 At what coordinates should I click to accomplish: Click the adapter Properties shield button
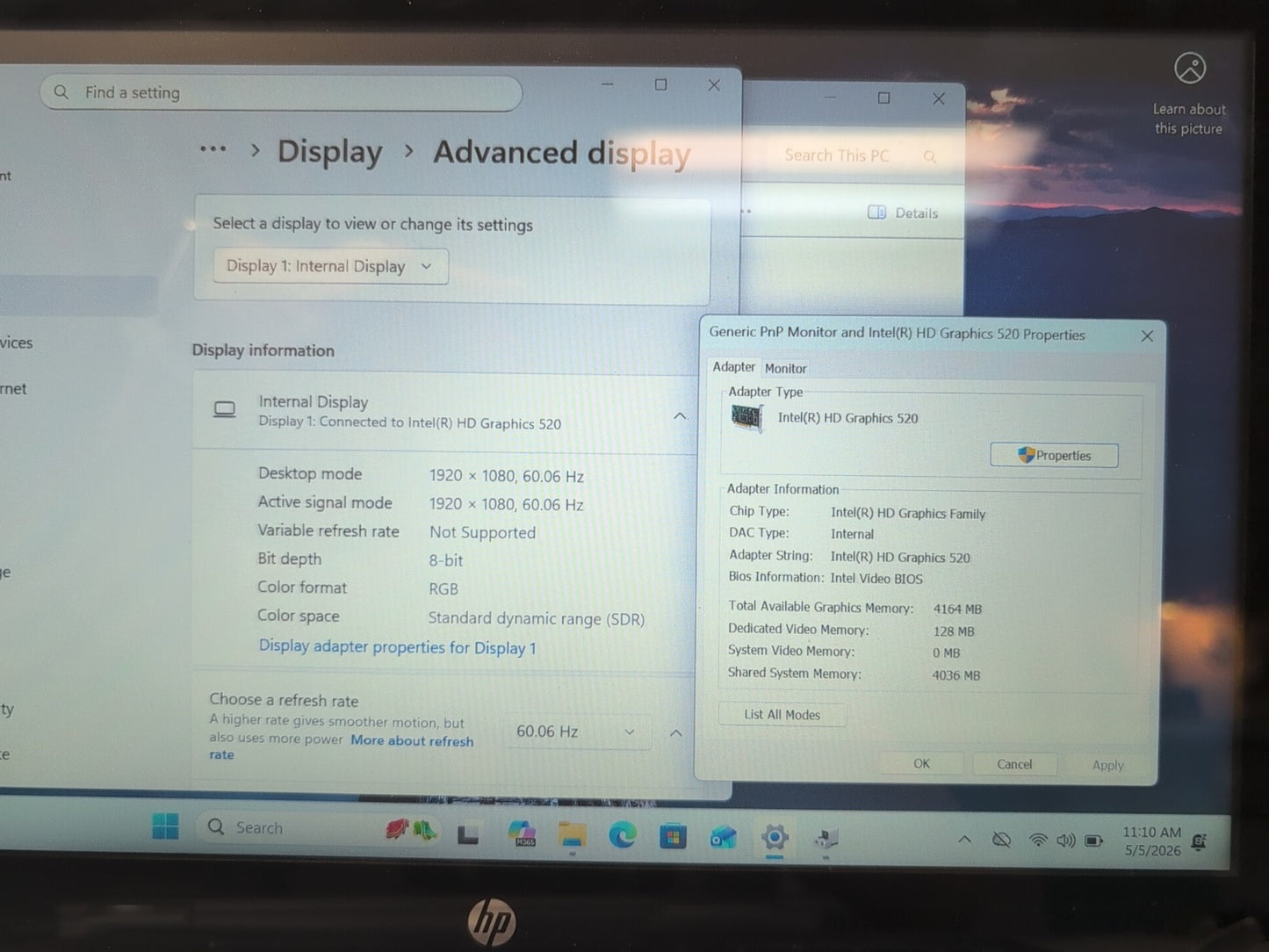[1054, 455]
